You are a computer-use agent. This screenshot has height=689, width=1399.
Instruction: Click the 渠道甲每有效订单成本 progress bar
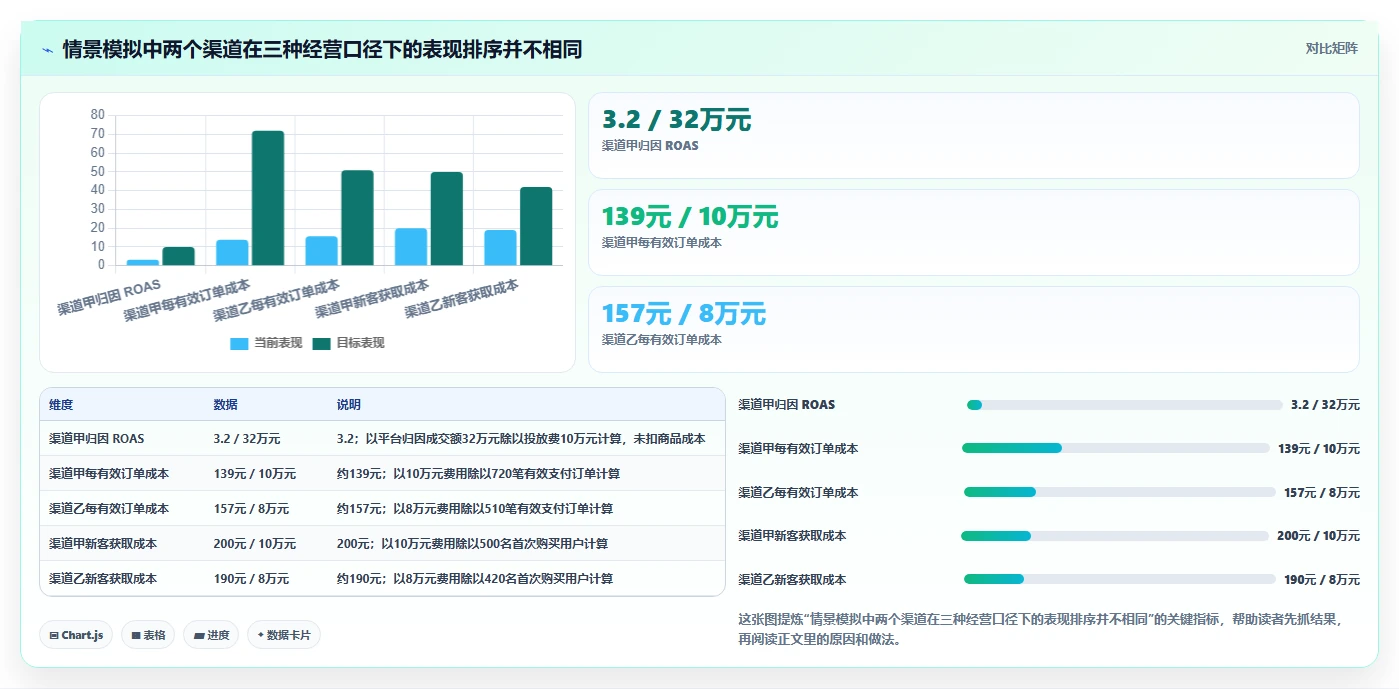1115,448
